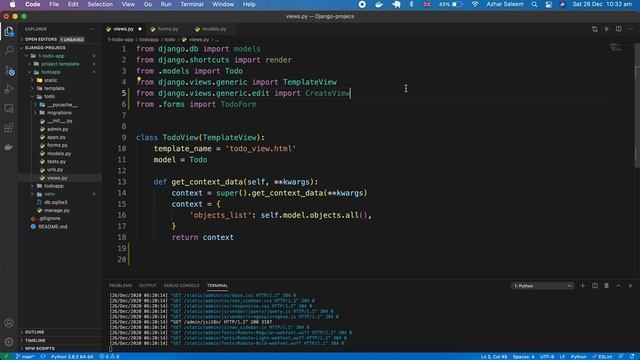The image size is (640, 360).
Task: Click the Python language mode in status bar
Action: pyautogui.click(x=578, y=356)
